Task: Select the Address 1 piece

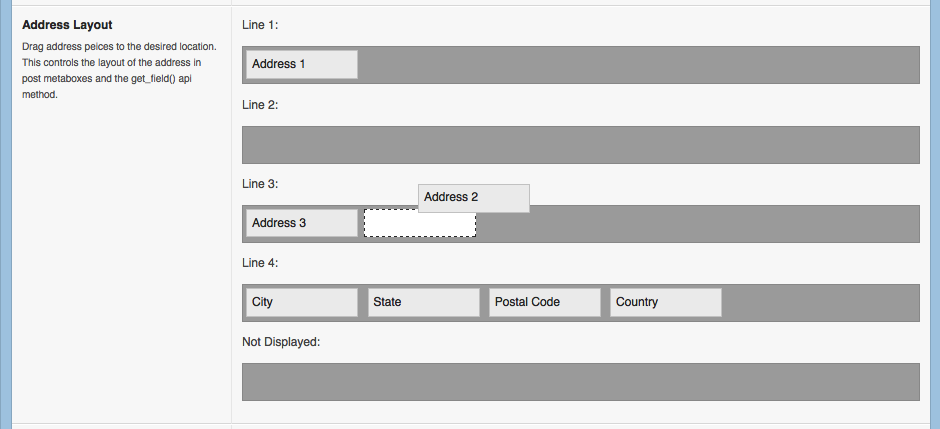Action: pos(302,64)
